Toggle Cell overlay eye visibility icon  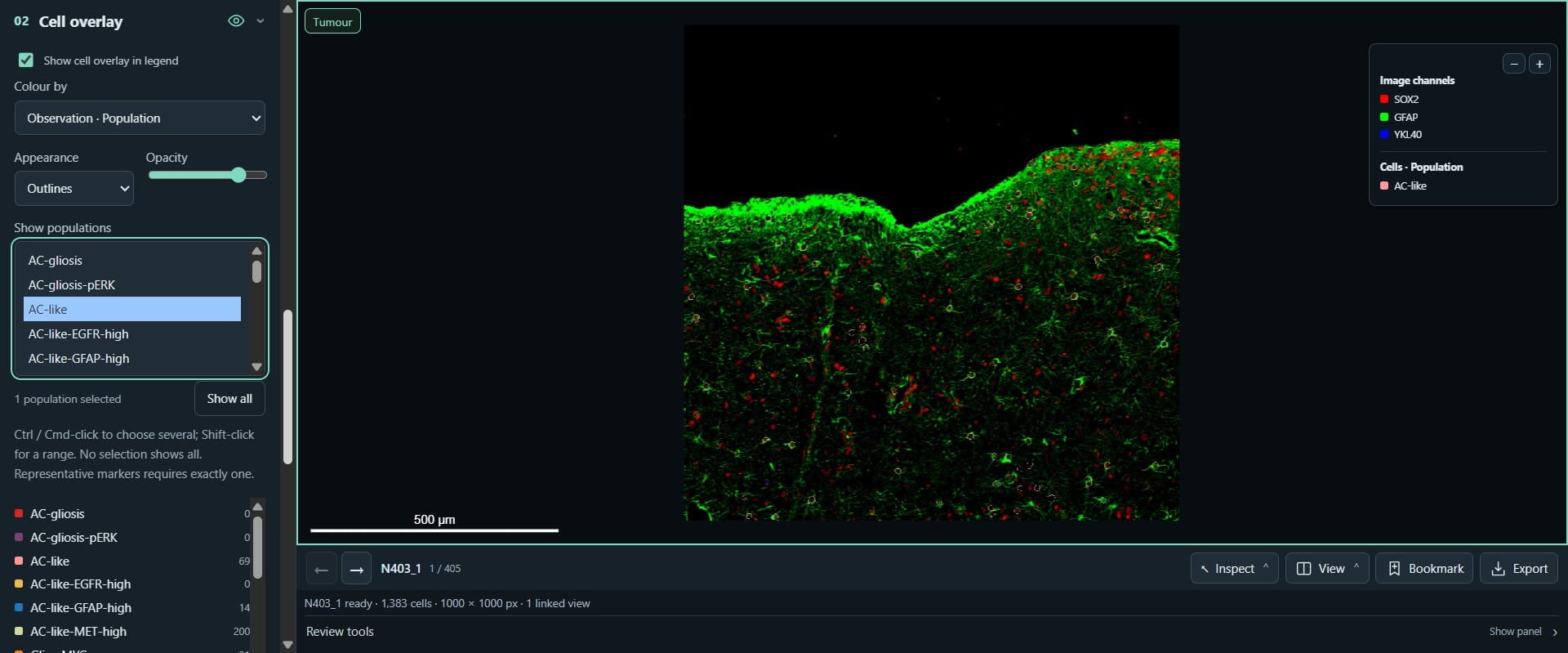point(236,21)
